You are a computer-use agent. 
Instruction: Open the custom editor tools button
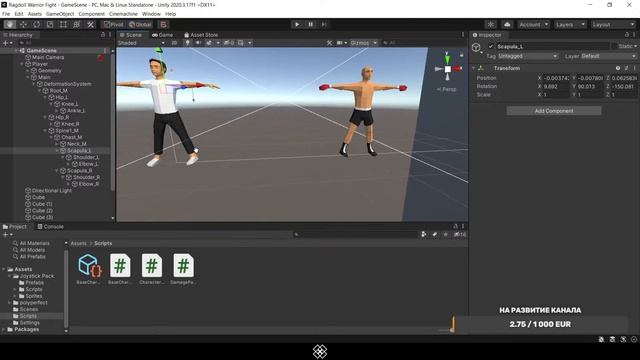point(90,24)
